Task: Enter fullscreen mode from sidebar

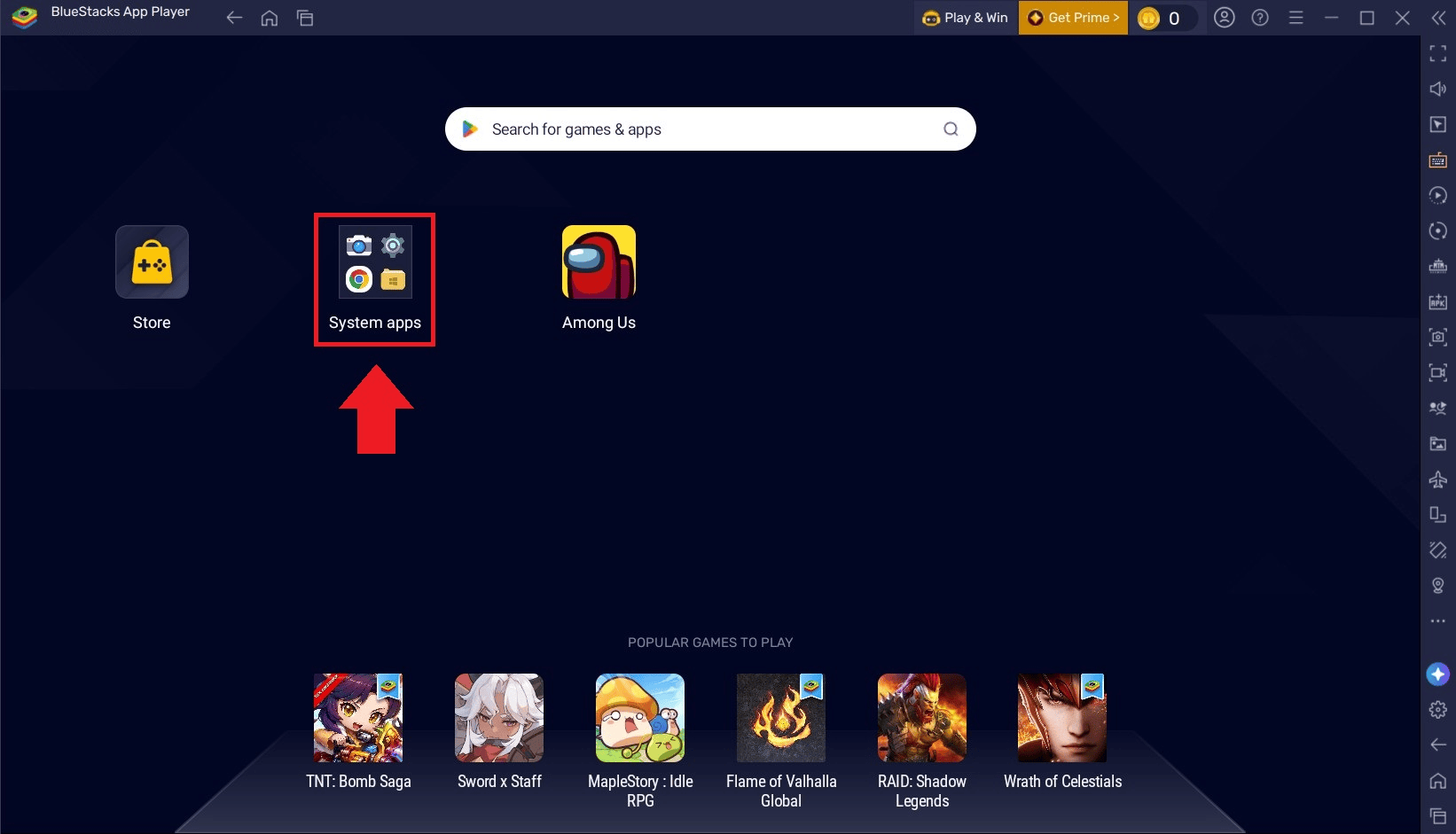Action: (1438, 54)
